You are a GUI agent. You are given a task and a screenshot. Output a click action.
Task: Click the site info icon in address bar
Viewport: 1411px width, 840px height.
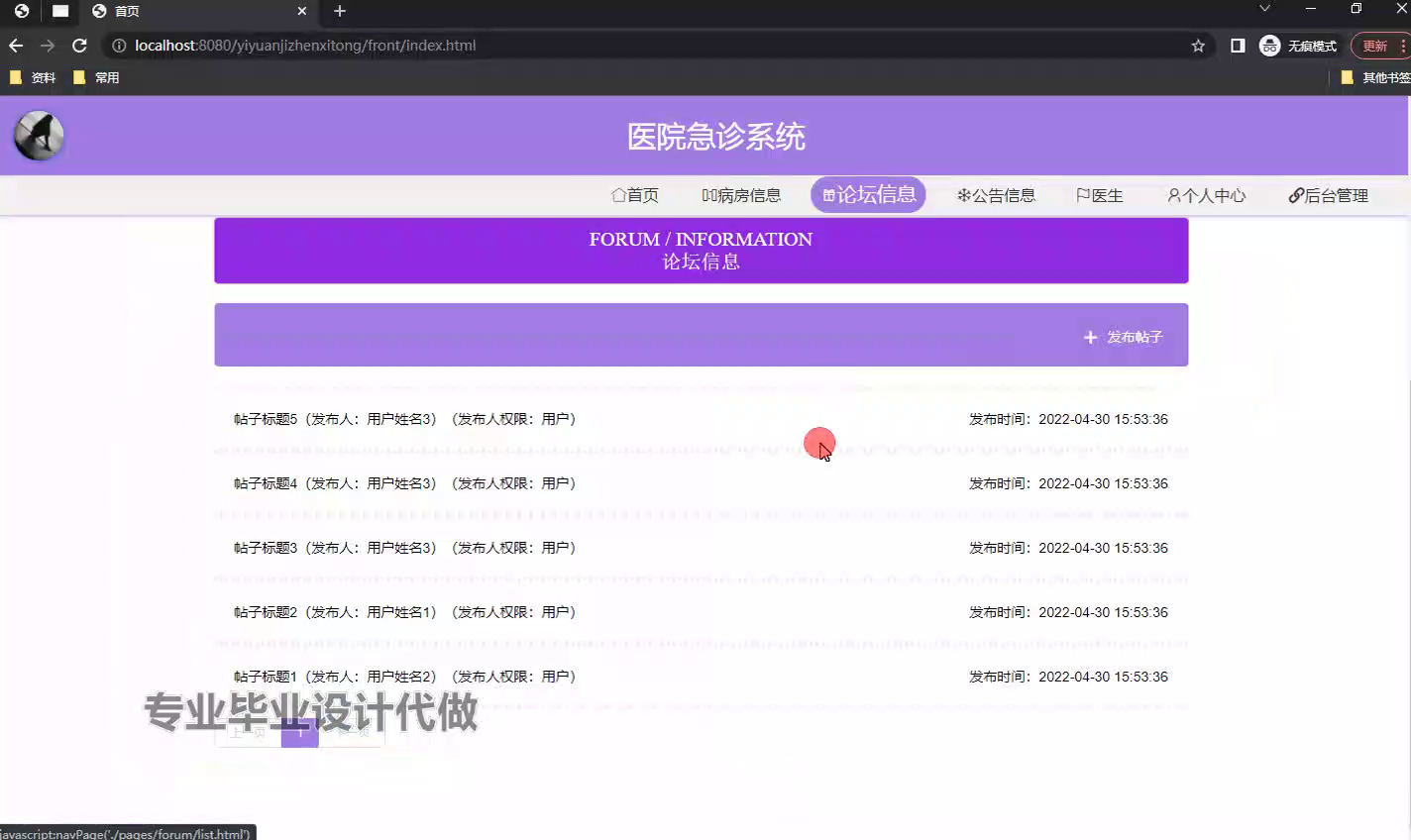point(119,46)
